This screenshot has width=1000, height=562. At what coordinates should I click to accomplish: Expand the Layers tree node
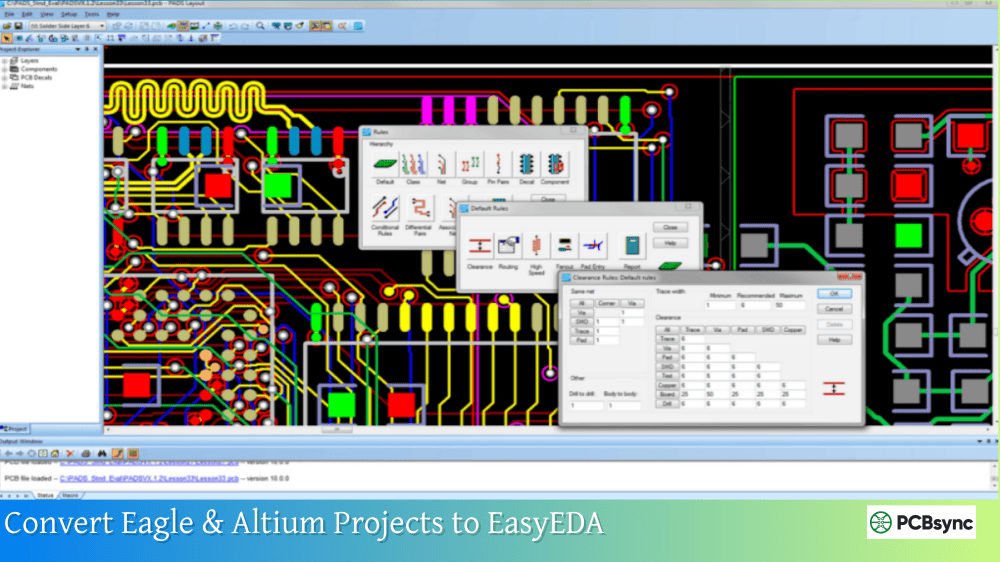pos(5,61)
